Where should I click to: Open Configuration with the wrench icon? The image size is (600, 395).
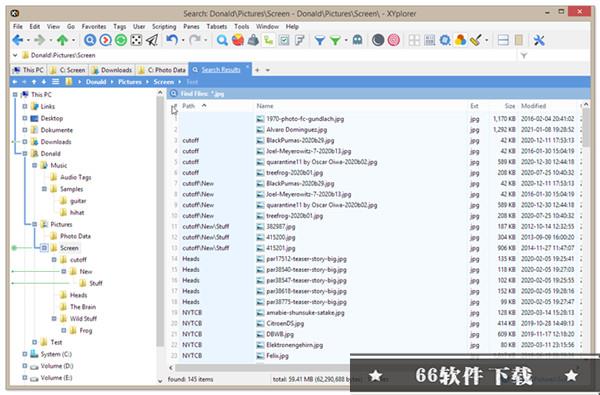[539, 40]
